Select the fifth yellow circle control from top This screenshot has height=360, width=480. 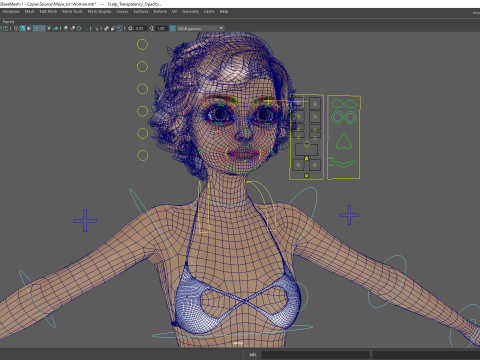(x=142, y=133)
